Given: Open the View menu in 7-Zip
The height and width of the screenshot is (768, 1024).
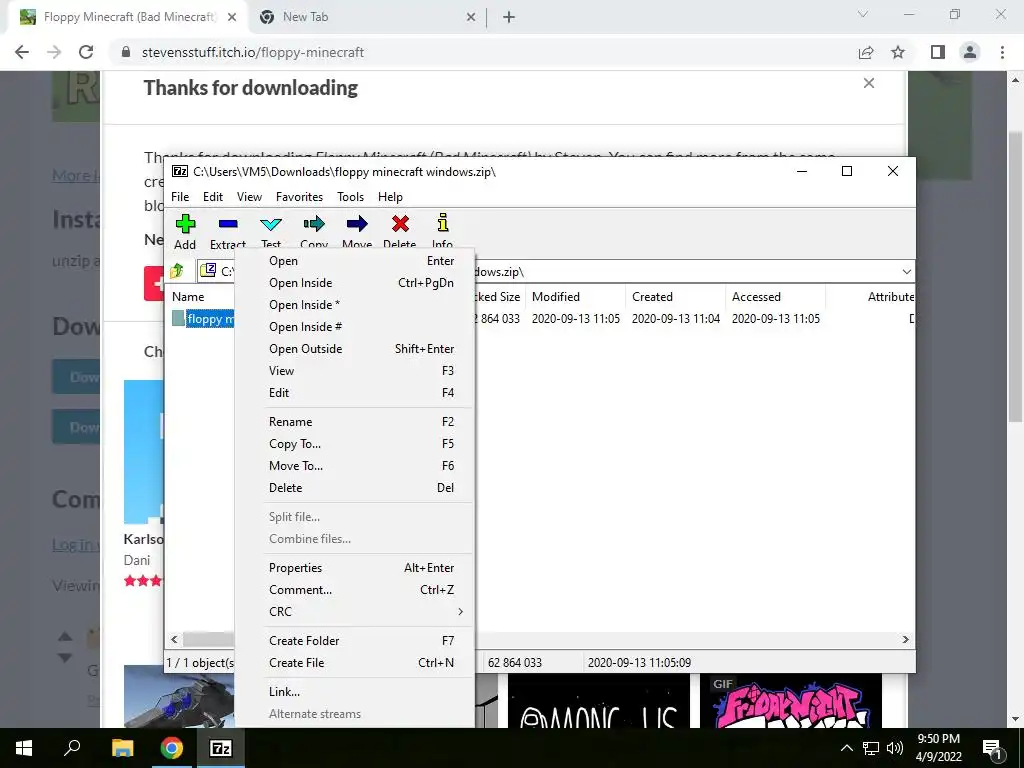Looking at the screenshot, I should coord(249,197).
